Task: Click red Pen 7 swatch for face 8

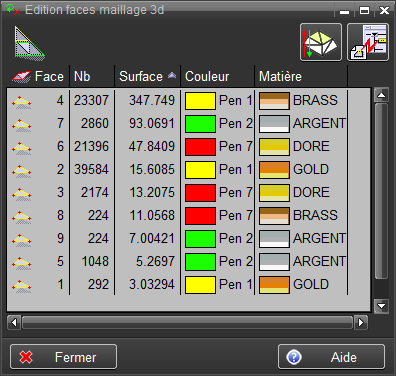Action: [200, 216]
